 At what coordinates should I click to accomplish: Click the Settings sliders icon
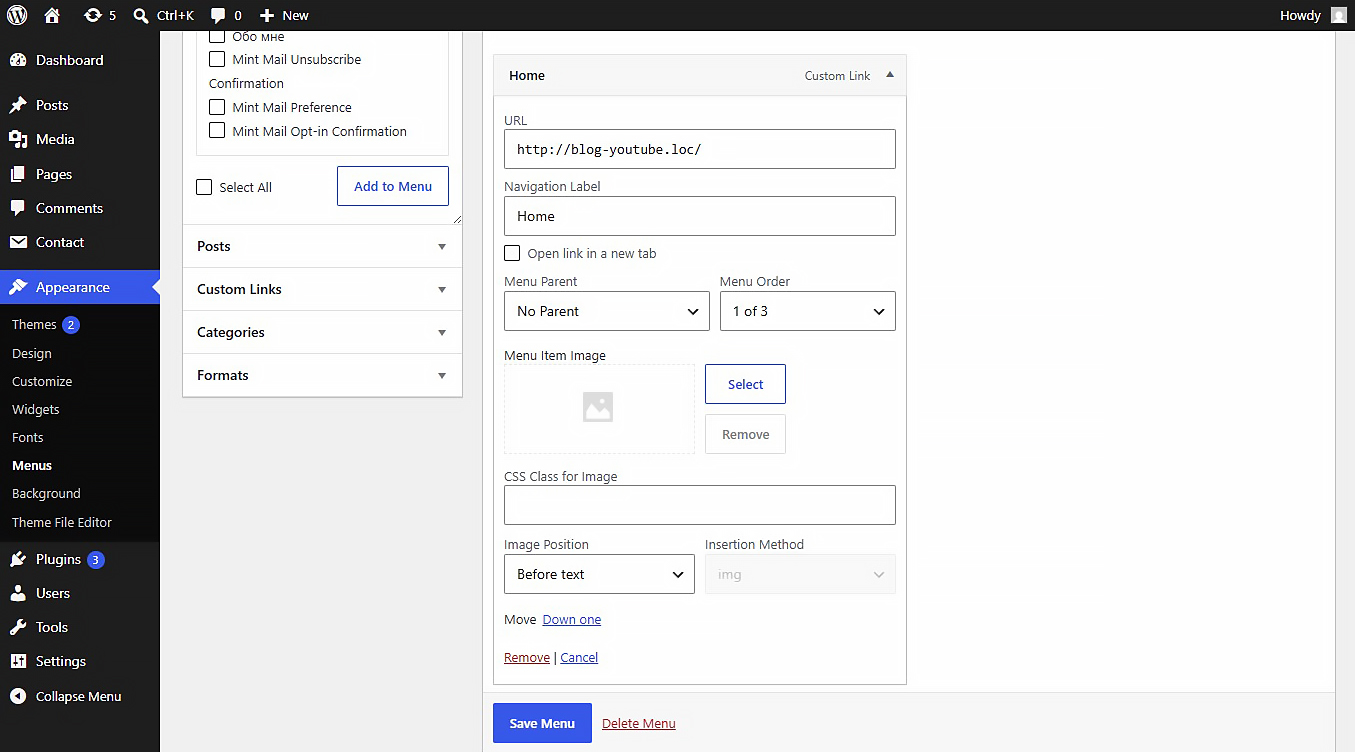[x=18, y=661]
